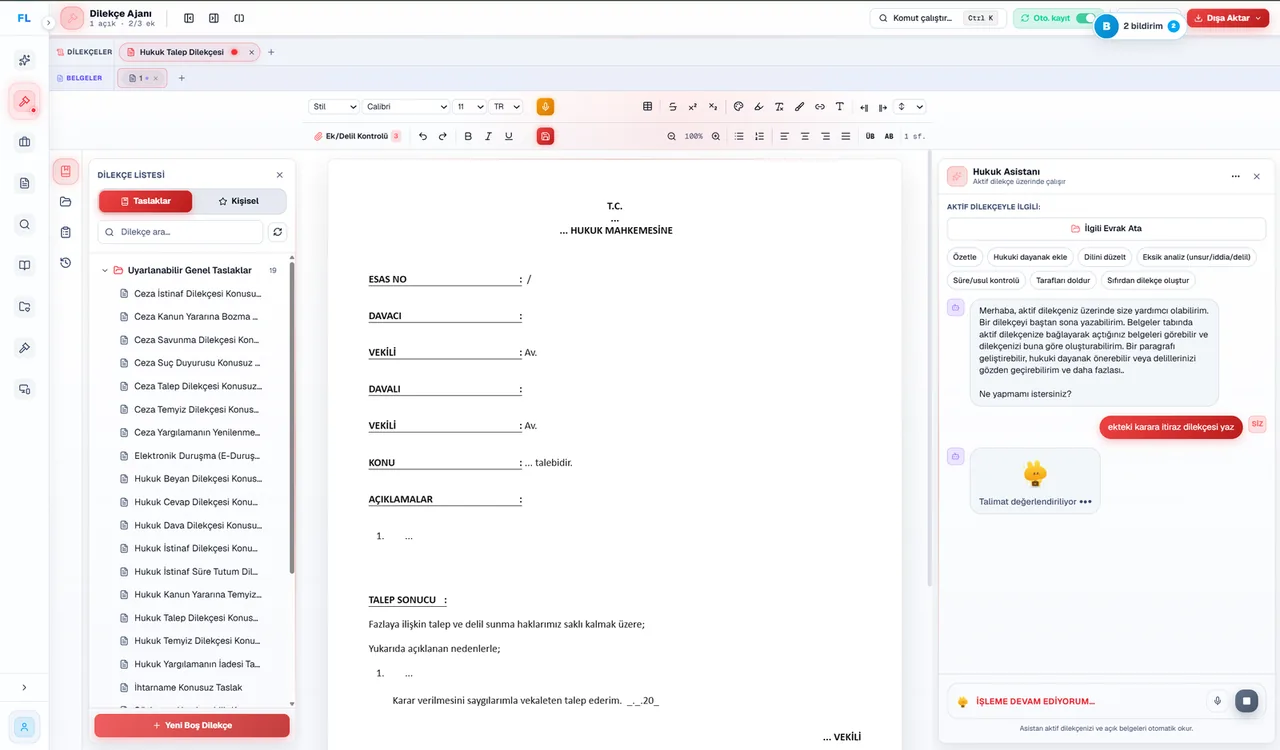Add a new belge tab with plus
Screen dimensions: 1280x750
click(x=181, y=78)
